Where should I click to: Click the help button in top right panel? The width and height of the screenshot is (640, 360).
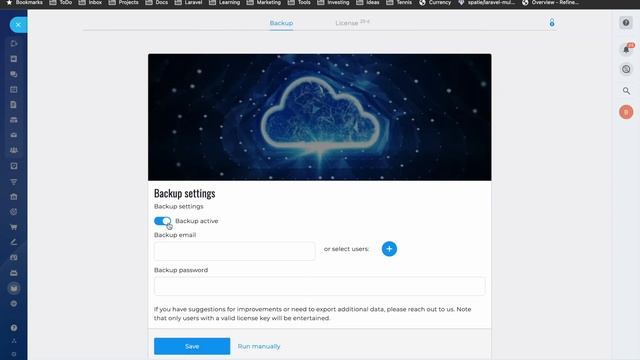[626, 23]
